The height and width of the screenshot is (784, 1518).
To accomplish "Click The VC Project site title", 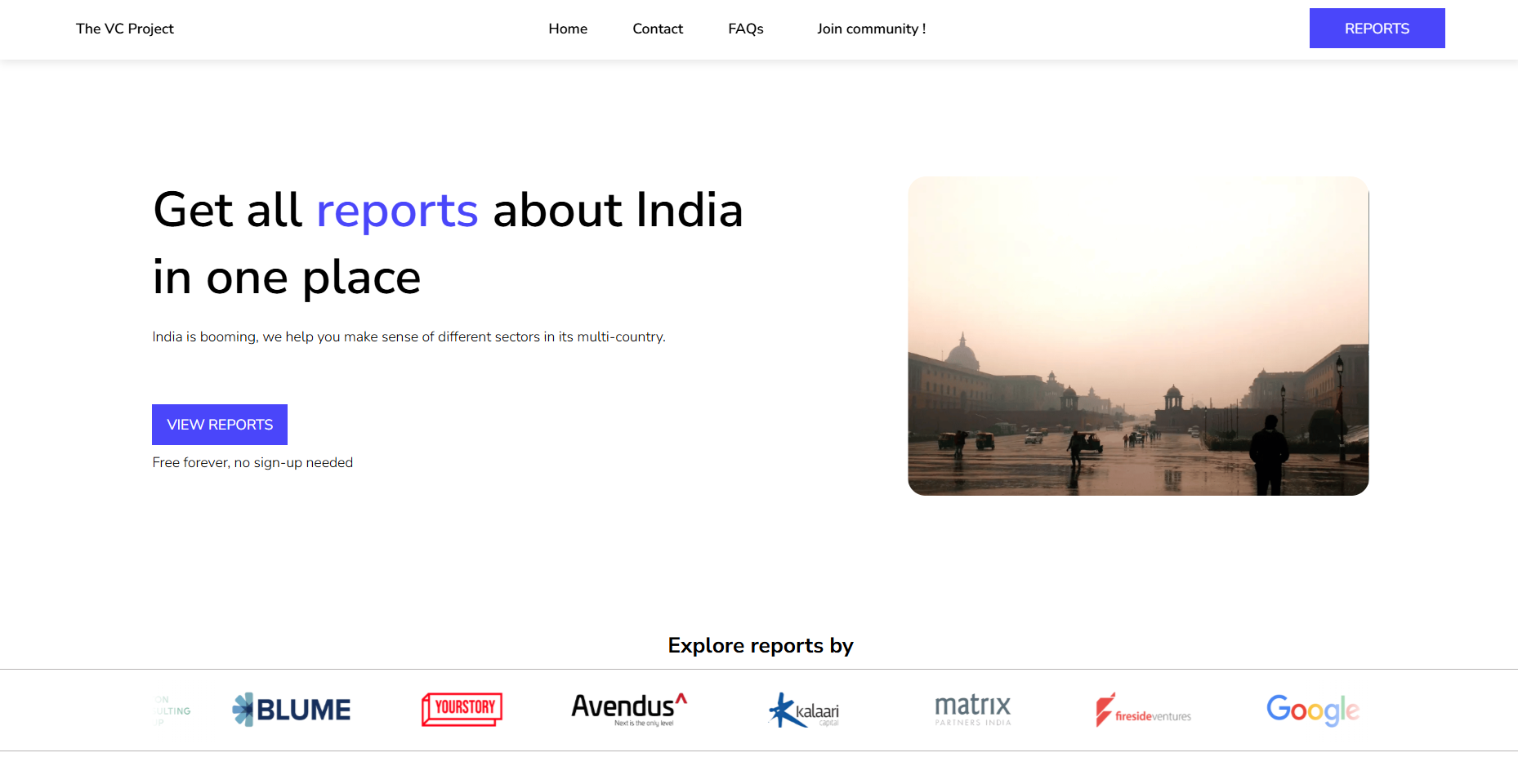I will pos(125,29).
